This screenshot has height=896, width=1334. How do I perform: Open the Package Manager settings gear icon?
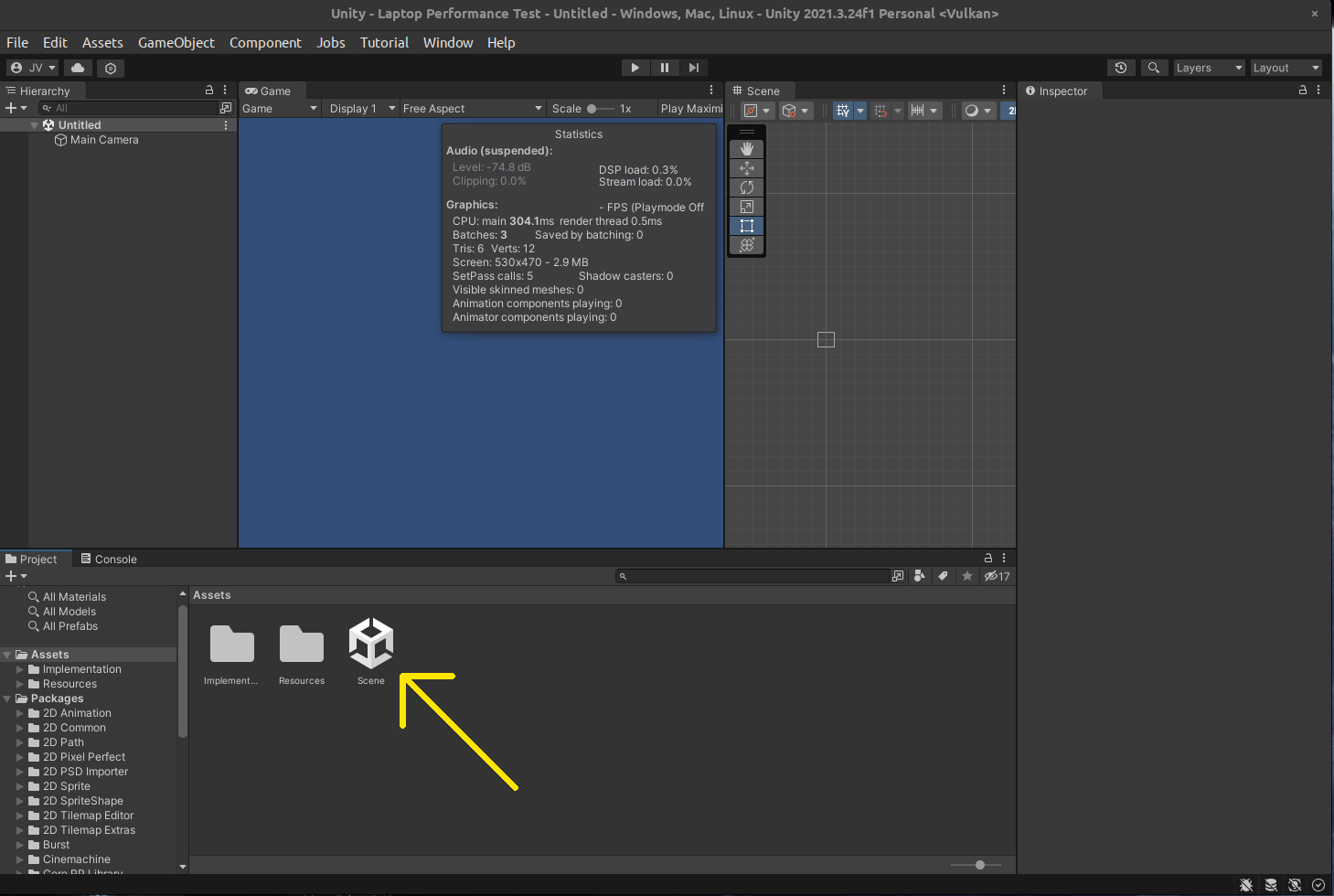coord(111,68)
